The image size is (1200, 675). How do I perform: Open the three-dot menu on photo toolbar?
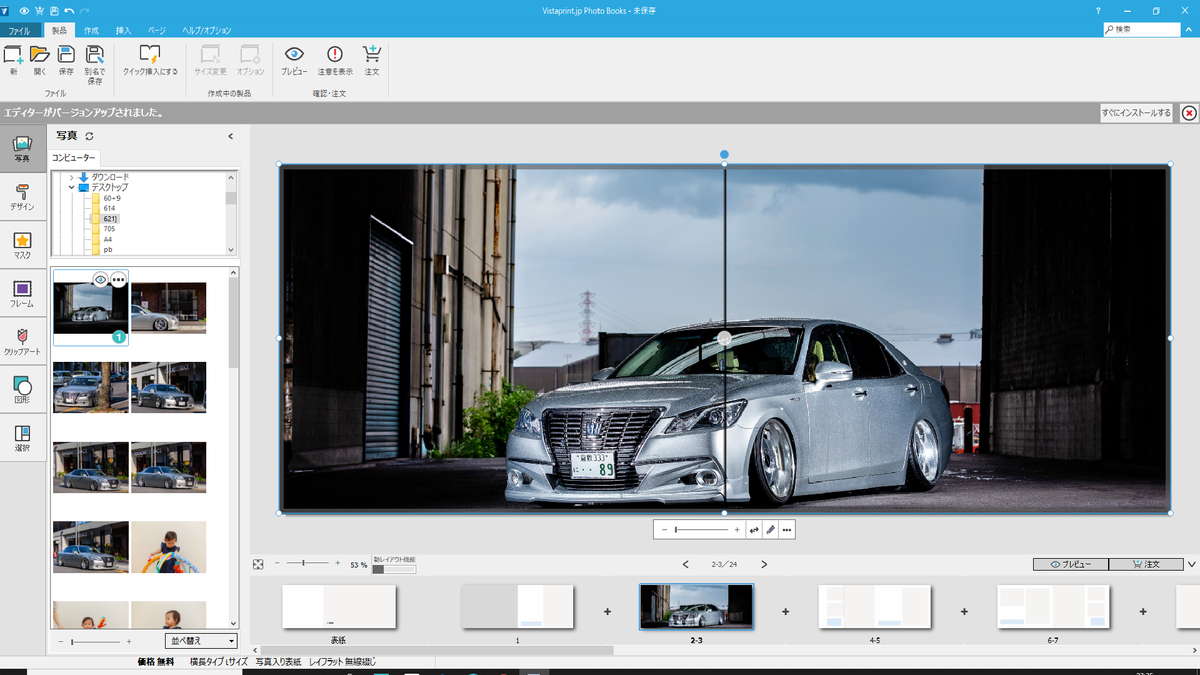click(787, 530)
